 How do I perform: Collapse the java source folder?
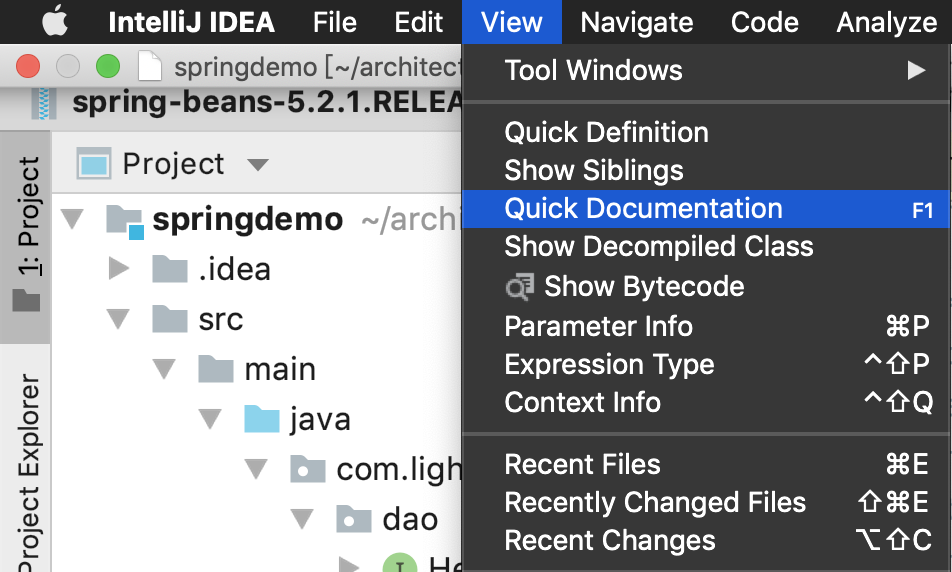tap(211, 419)
